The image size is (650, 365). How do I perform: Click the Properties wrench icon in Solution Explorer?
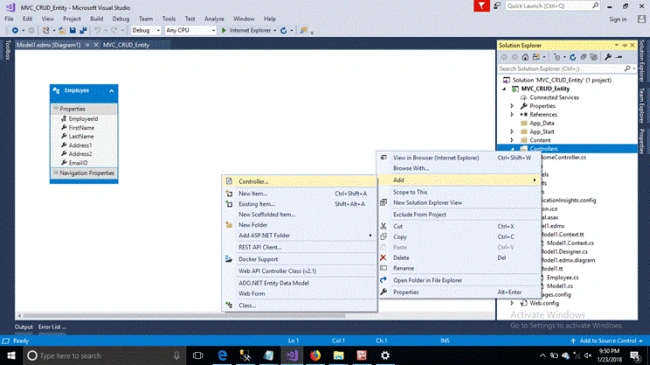tap(608, 57)
